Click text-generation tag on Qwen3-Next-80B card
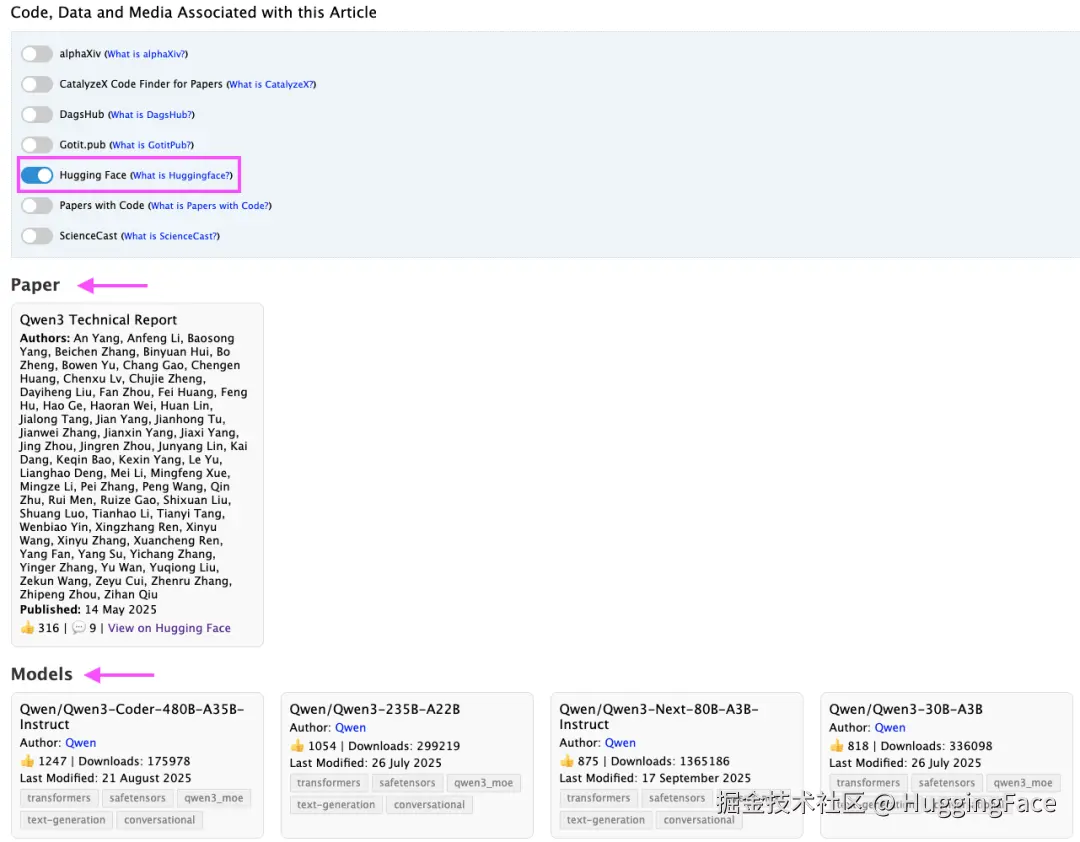The width and height of the screenshot is (1080, 842). pyautogui.click(x=606, y=820)
